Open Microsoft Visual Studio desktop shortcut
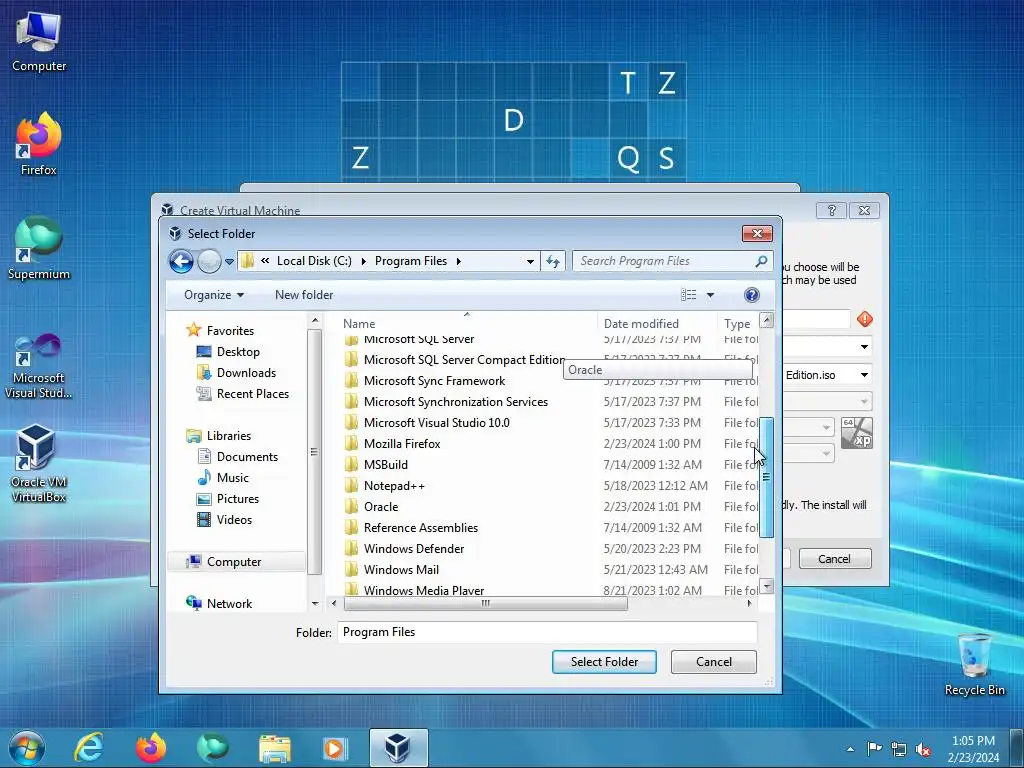 point(39,366)
